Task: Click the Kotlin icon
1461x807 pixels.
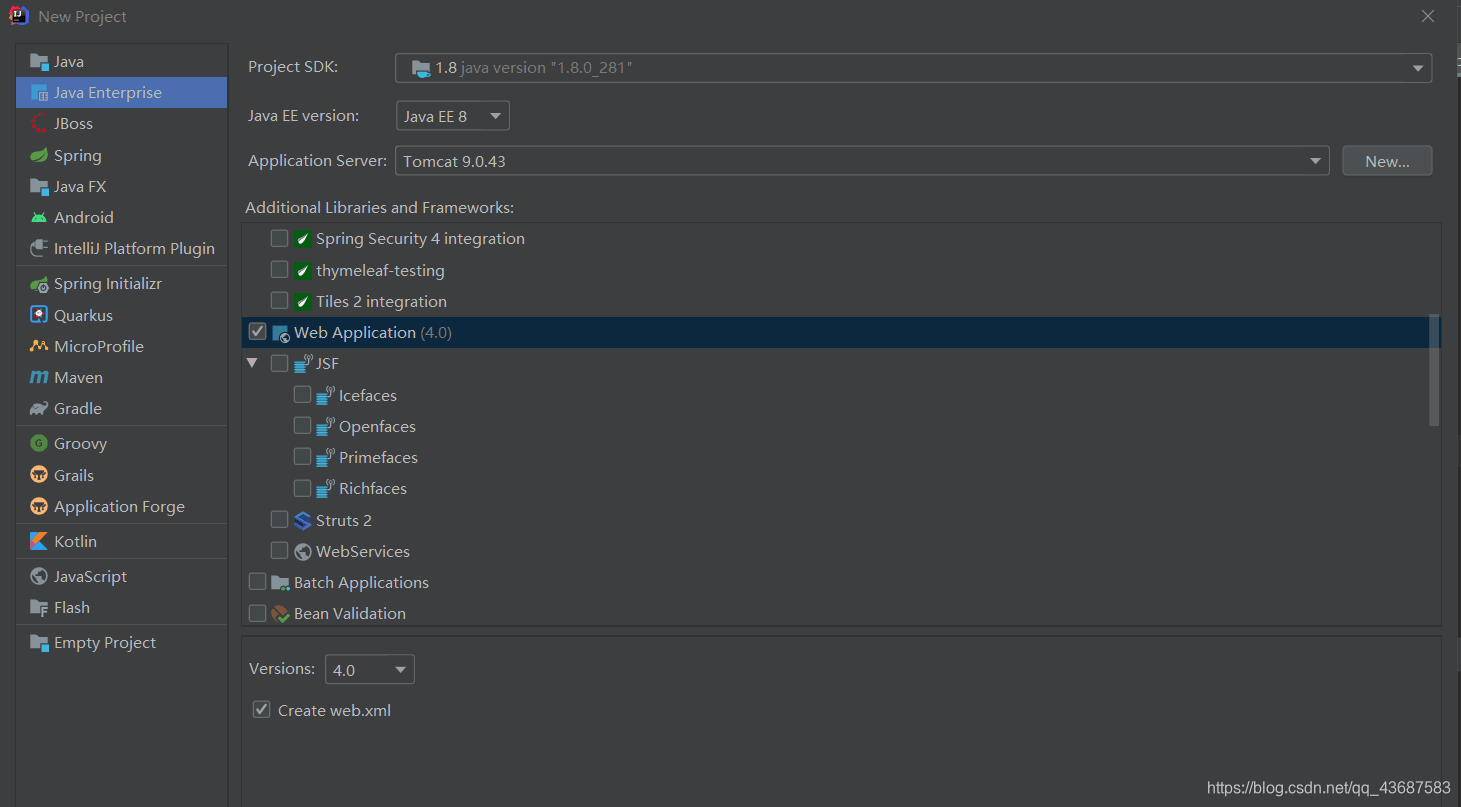Action: (39, 541)
